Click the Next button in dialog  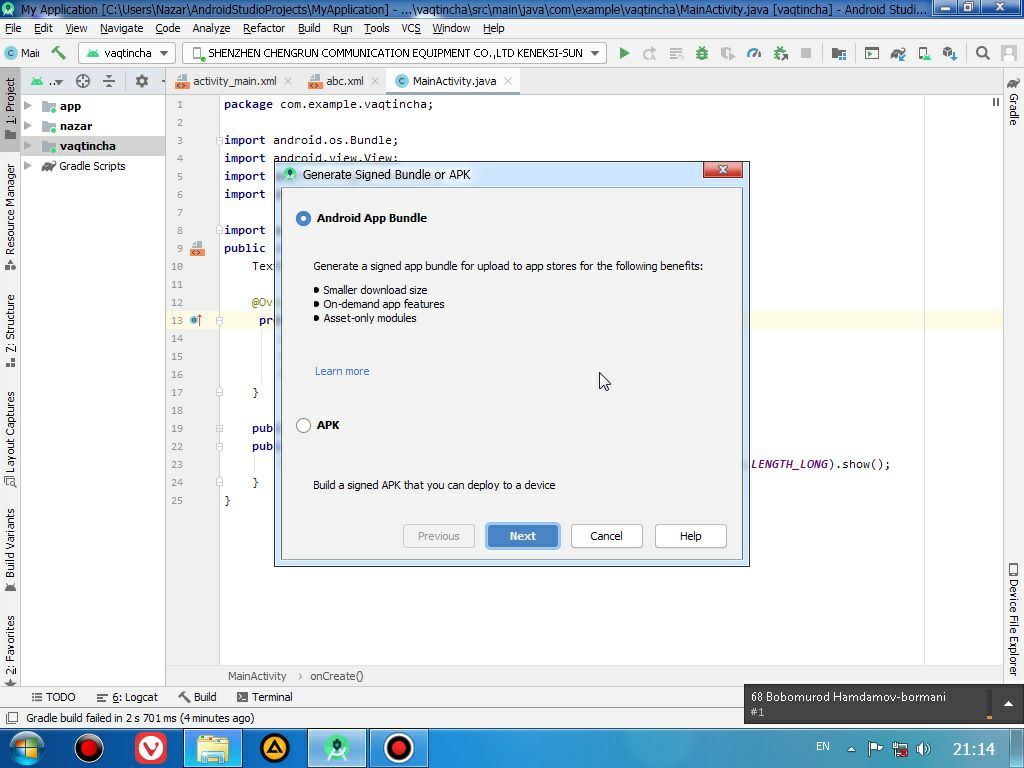(x=522, y=536)
